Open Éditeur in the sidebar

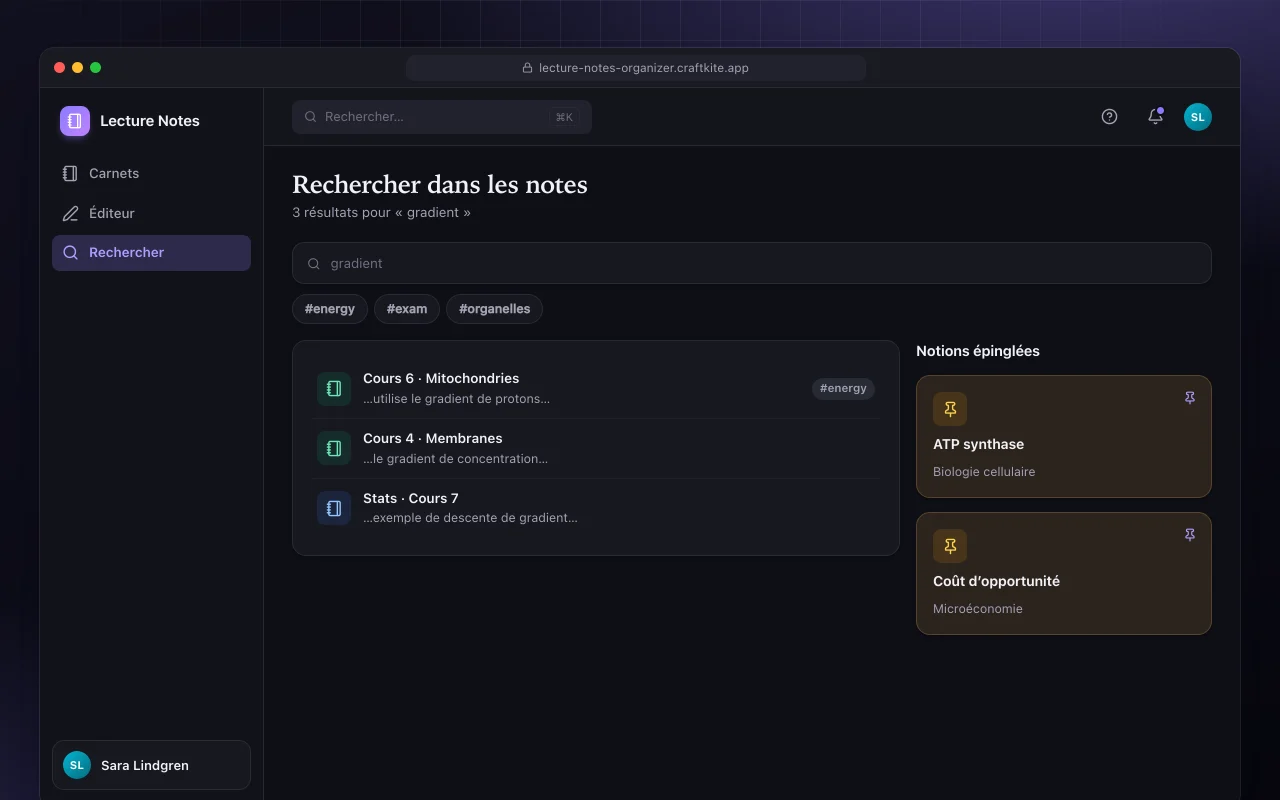click(151, 213)
